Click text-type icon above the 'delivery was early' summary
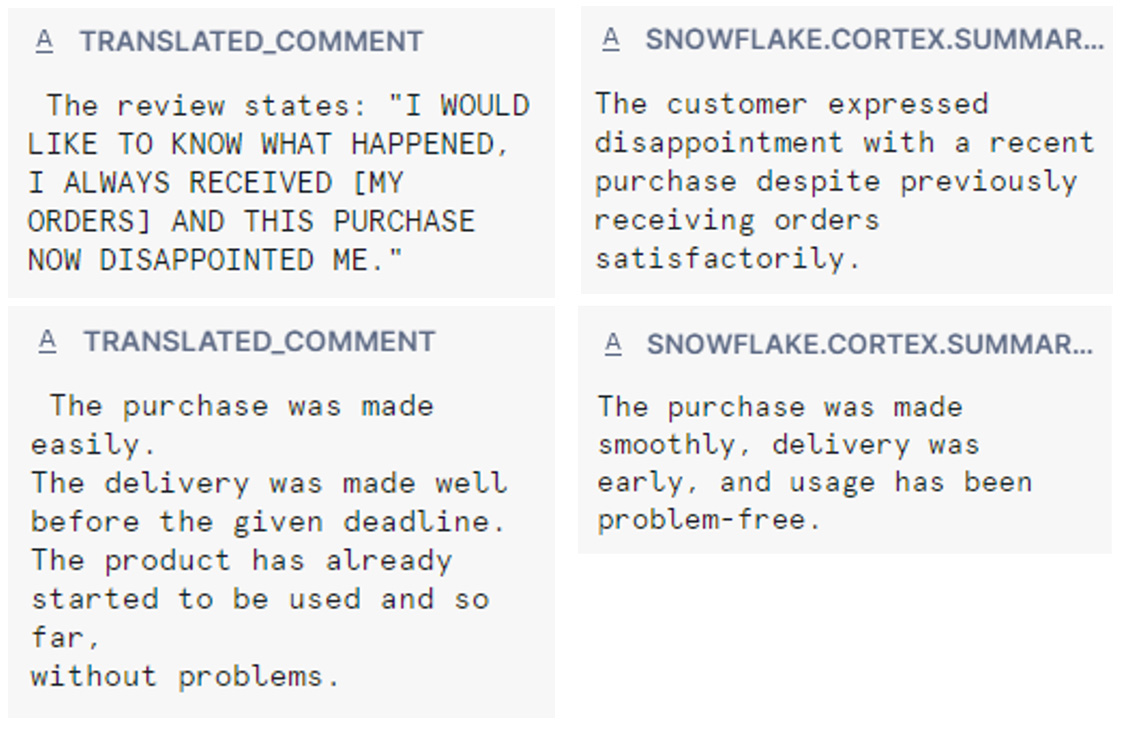1125x730 pixels. point(613,345)
